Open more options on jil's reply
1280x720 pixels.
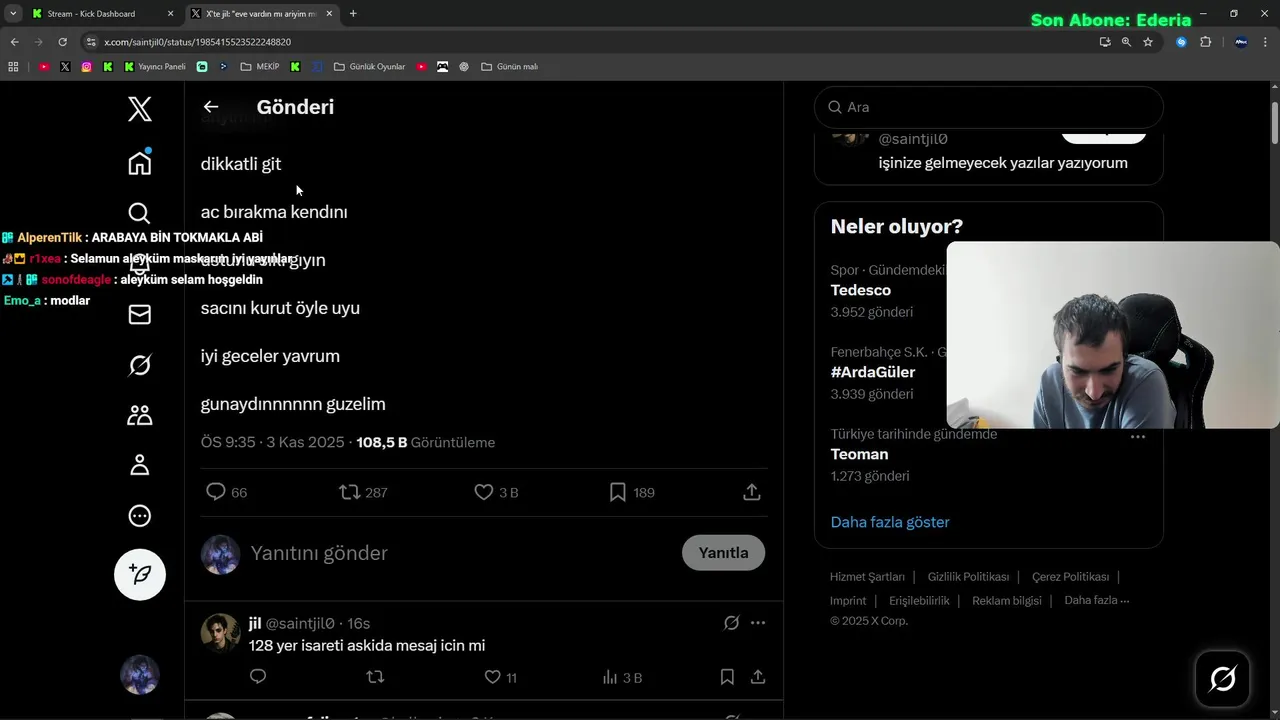point(758,623)
